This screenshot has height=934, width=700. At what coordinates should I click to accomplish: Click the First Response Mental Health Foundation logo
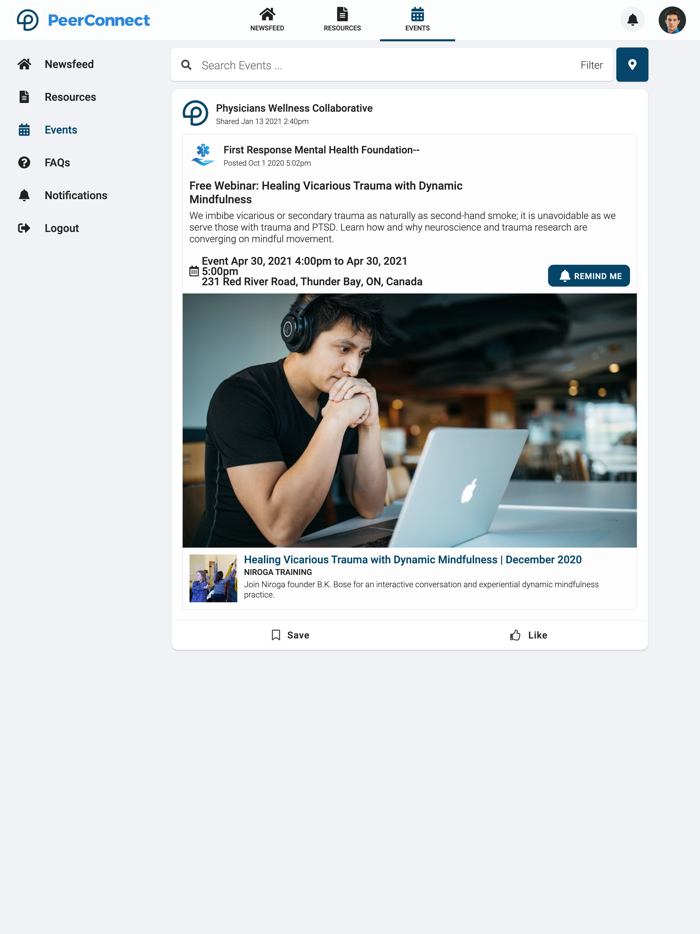(203, 155)
